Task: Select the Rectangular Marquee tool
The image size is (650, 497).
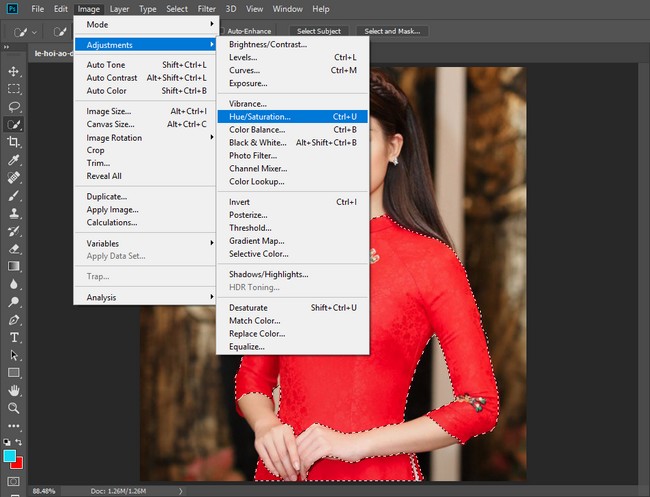Action: click(14, 89)
